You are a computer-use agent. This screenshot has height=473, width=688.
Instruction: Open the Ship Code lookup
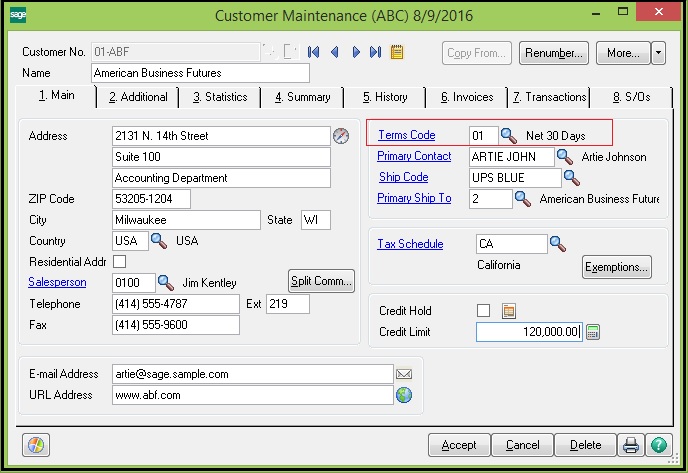click(571, 178)
